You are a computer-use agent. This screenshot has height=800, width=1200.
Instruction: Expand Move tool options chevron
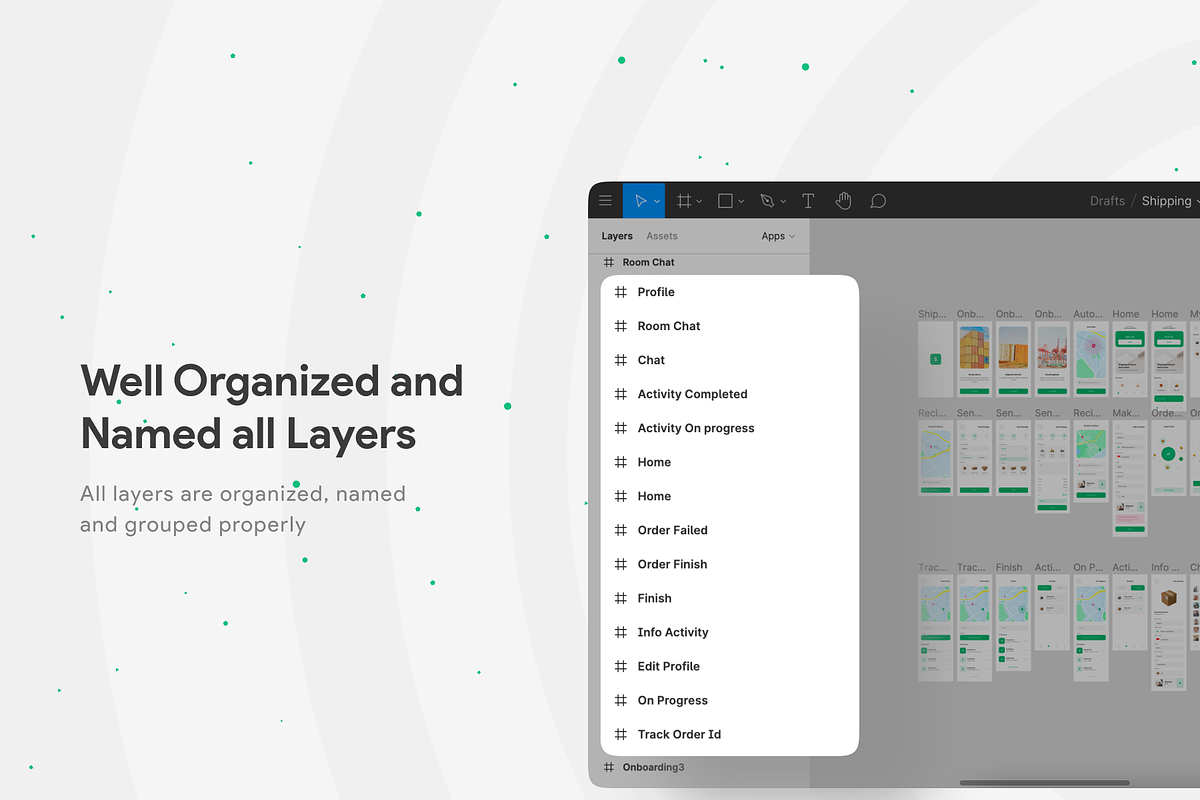coord(657,202)
